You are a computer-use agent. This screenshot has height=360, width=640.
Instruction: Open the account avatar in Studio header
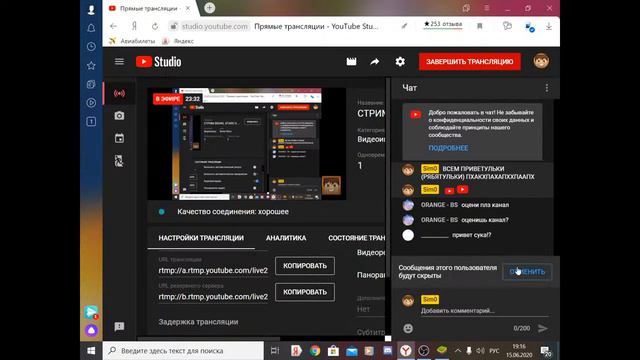point(541,61)
